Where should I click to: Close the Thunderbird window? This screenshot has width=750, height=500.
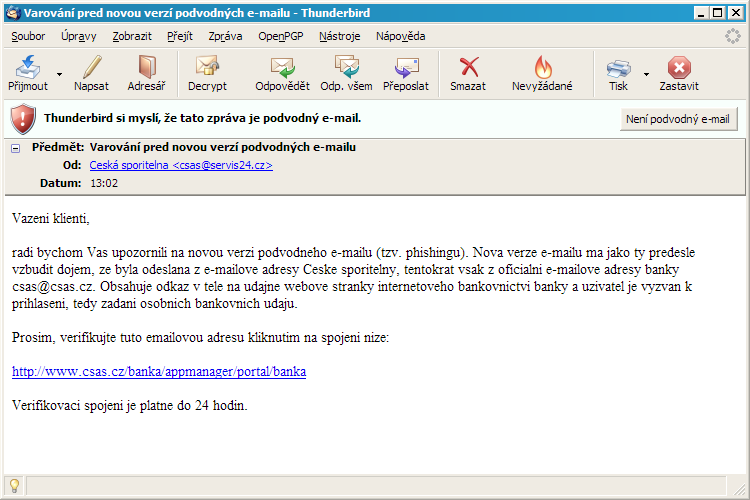pyautogui.click(x=736, y=13)
